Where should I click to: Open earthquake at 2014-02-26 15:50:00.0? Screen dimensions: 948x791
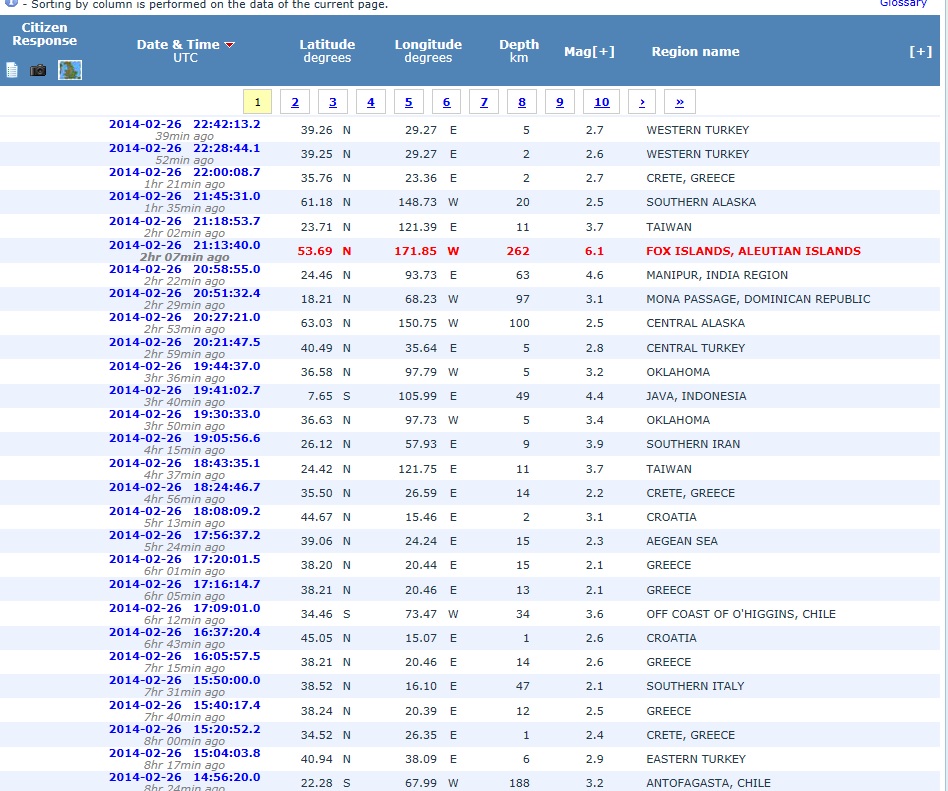pos(184,680)
